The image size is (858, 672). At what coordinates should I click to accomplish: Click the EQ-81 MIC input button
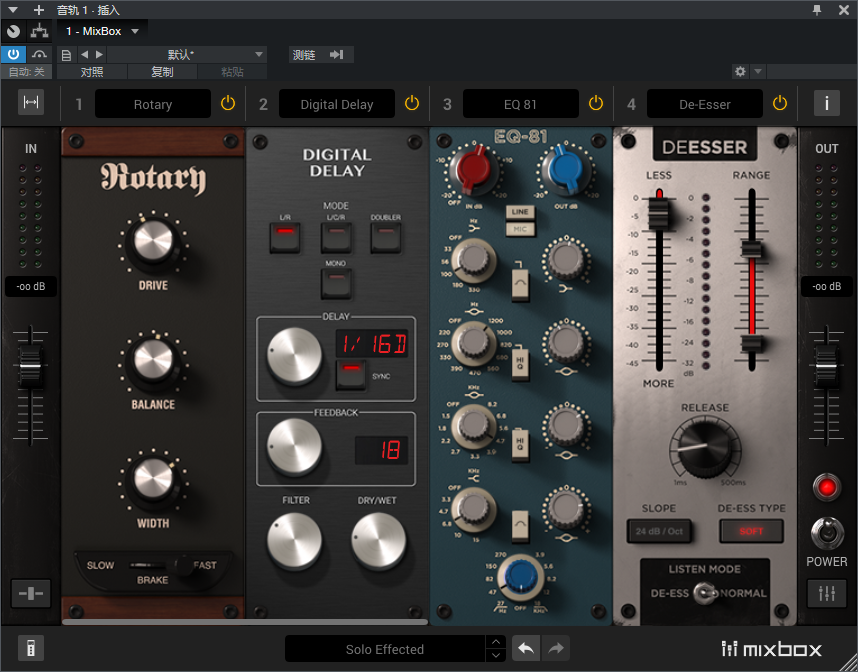click(x=520, y=229)
